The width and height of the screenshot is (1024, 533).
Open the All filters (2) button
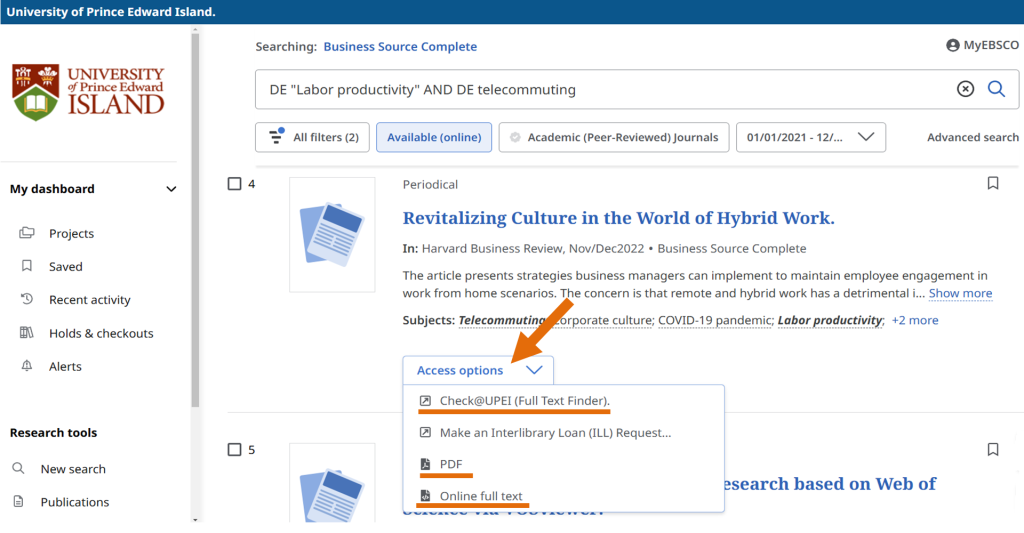pos(312,137)
